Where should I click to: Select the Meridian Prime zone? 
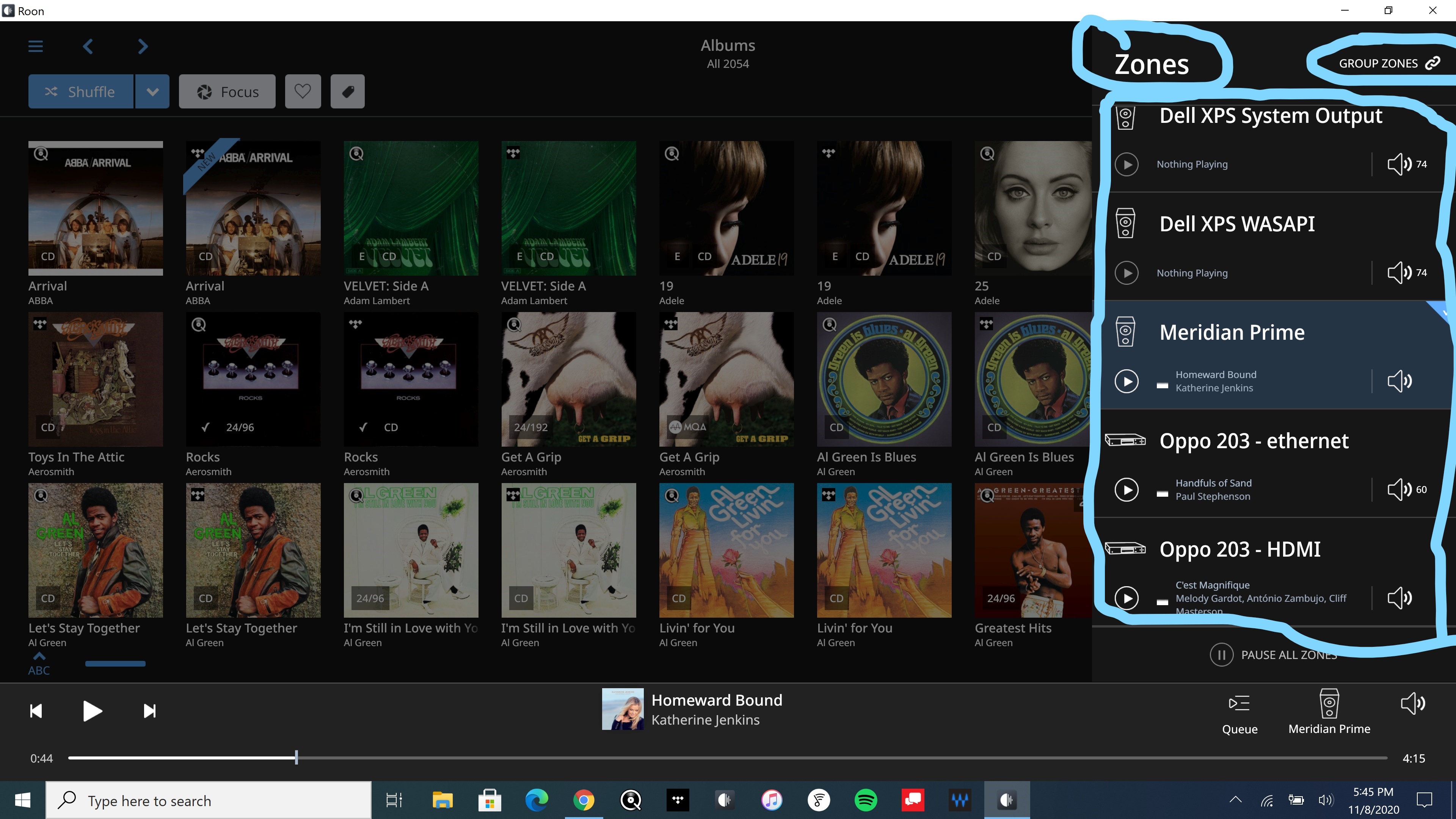click(x=1232, y=333)
